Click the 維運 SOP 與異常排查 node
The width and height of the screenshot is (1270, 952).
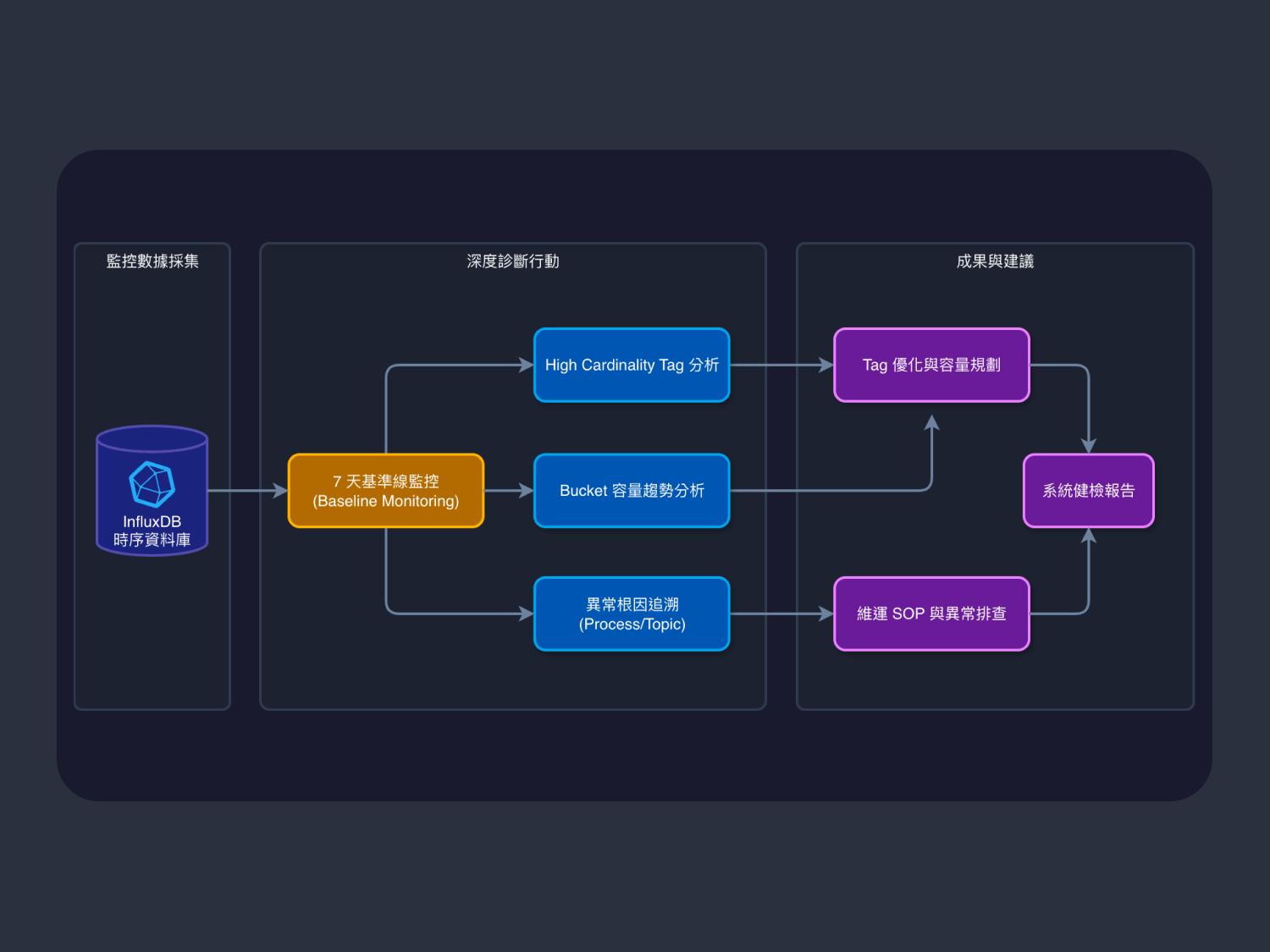(x=931, y=614)
